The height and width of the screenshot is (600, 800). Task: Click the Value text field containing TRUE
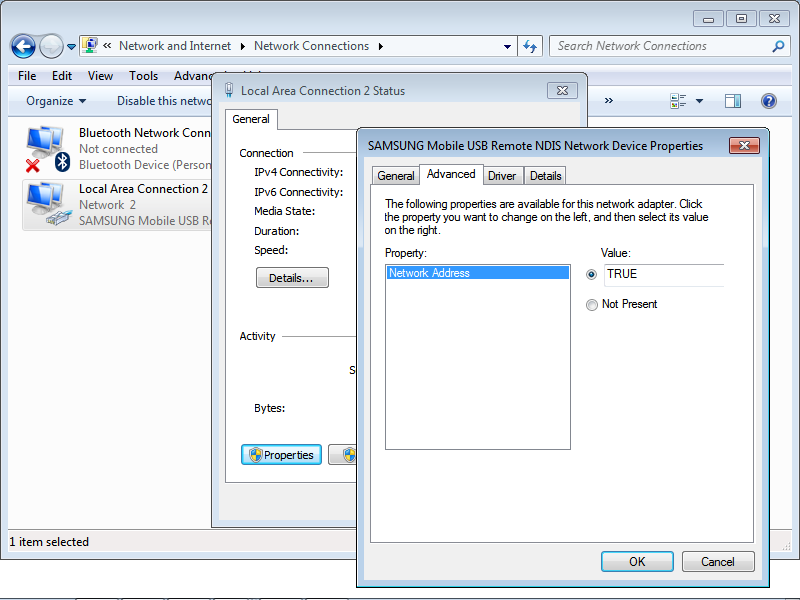[664, 275]
